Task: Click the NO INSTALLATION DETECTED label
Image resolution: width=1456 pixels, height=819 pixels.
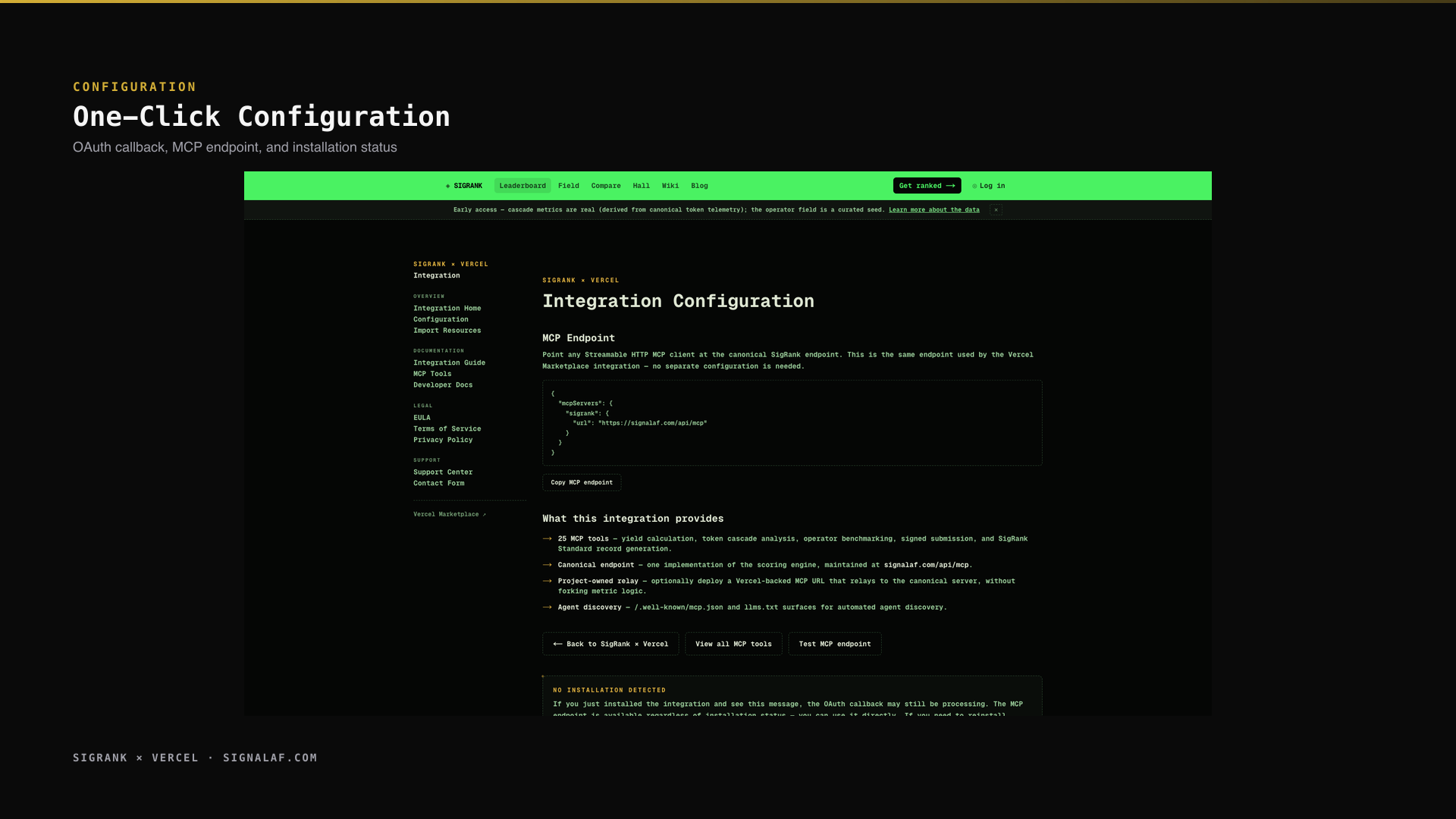Action: tap(609, 690)
